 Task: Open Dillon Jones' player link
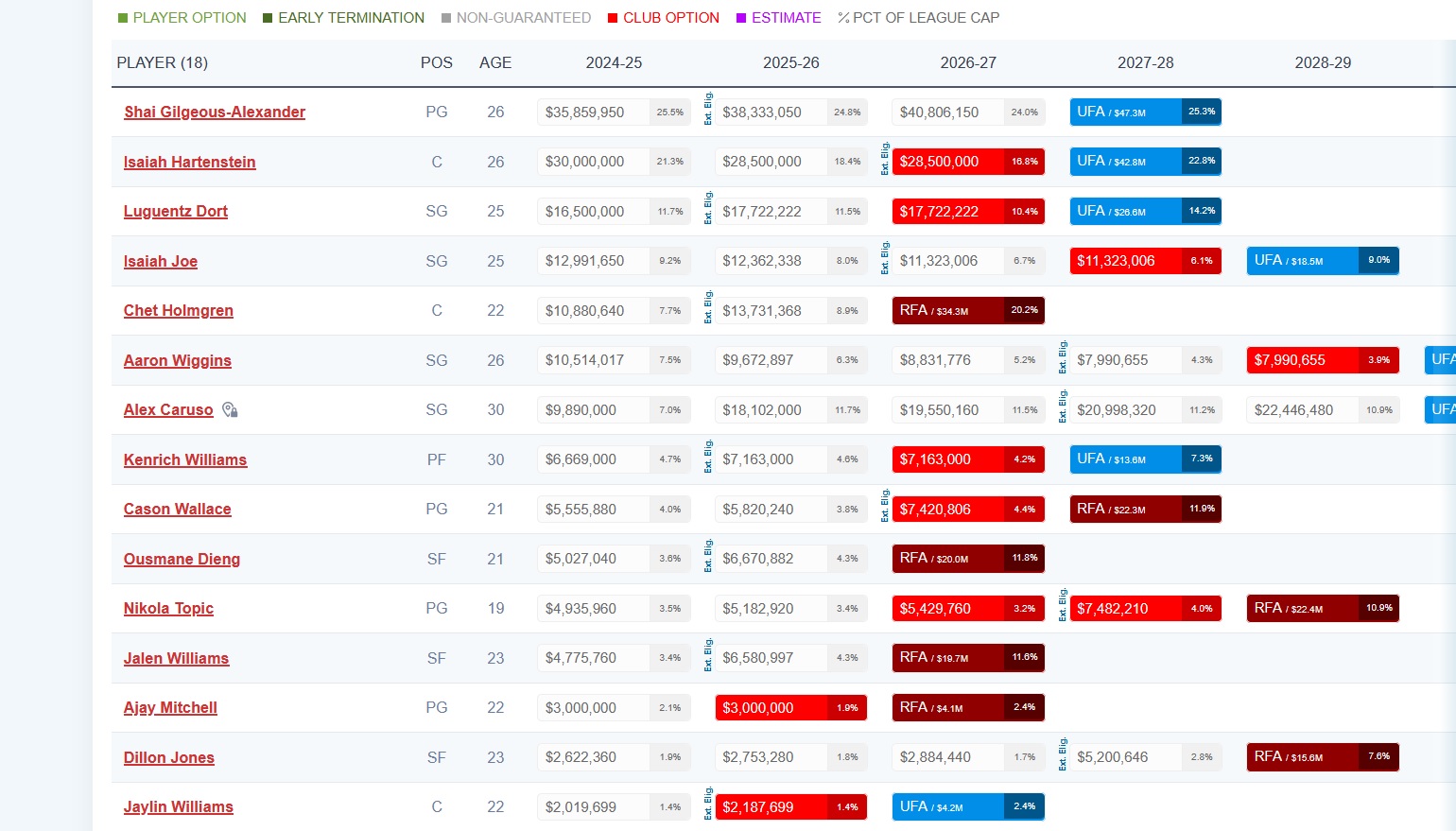pyautogui.click(x=169, y=757)
